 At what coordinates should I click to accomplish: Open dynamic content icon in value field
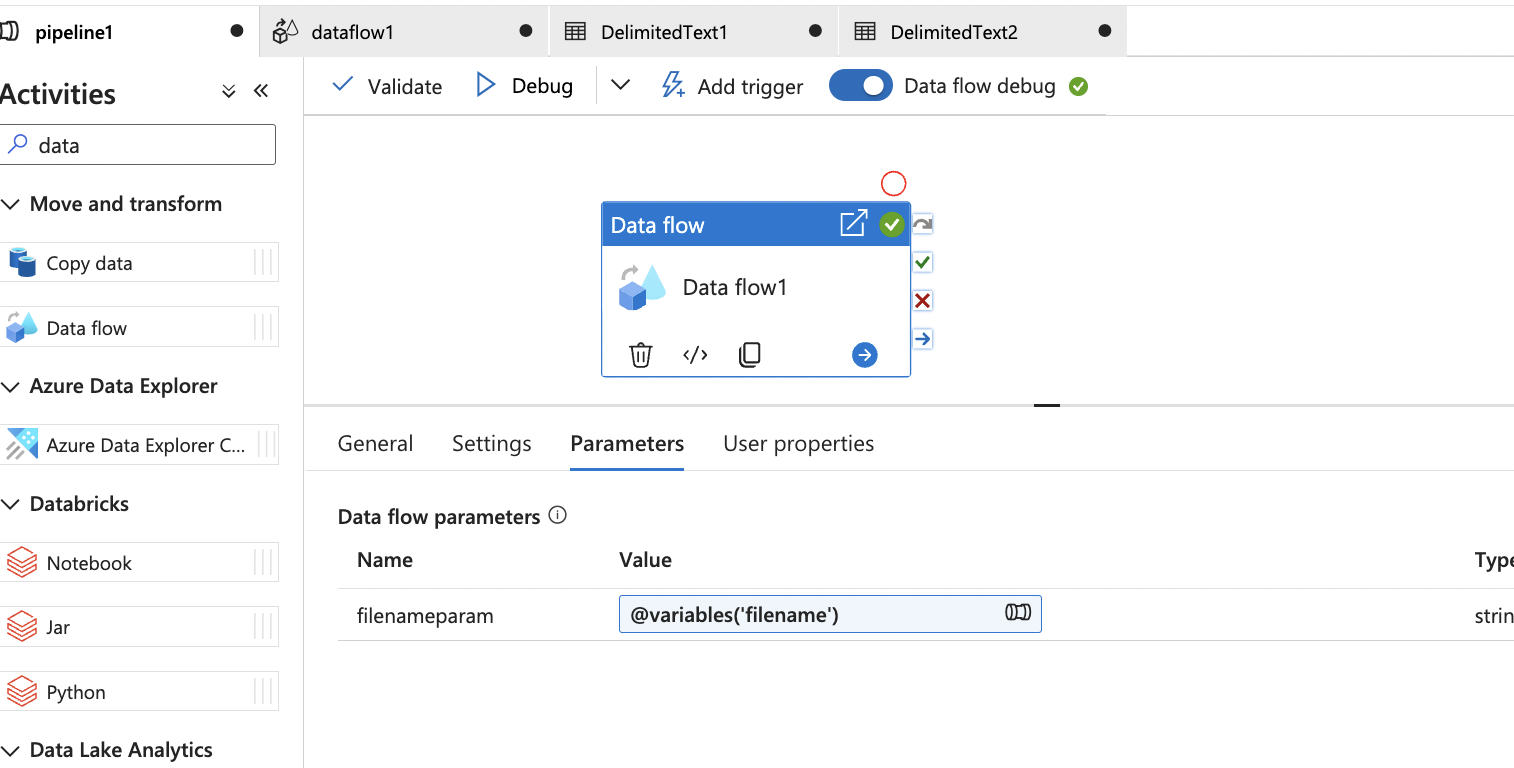(x=1018, y=613)
